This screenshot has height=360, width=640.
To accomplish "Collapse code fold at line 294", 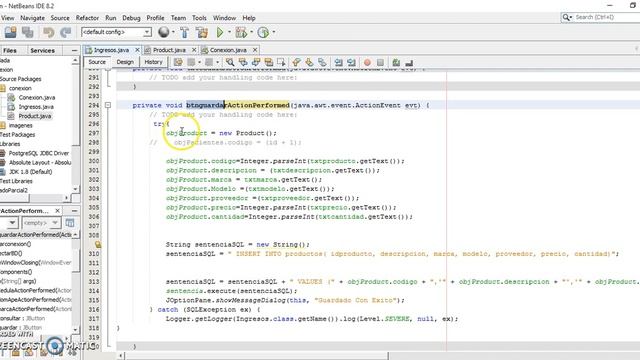I will point(108,105).
